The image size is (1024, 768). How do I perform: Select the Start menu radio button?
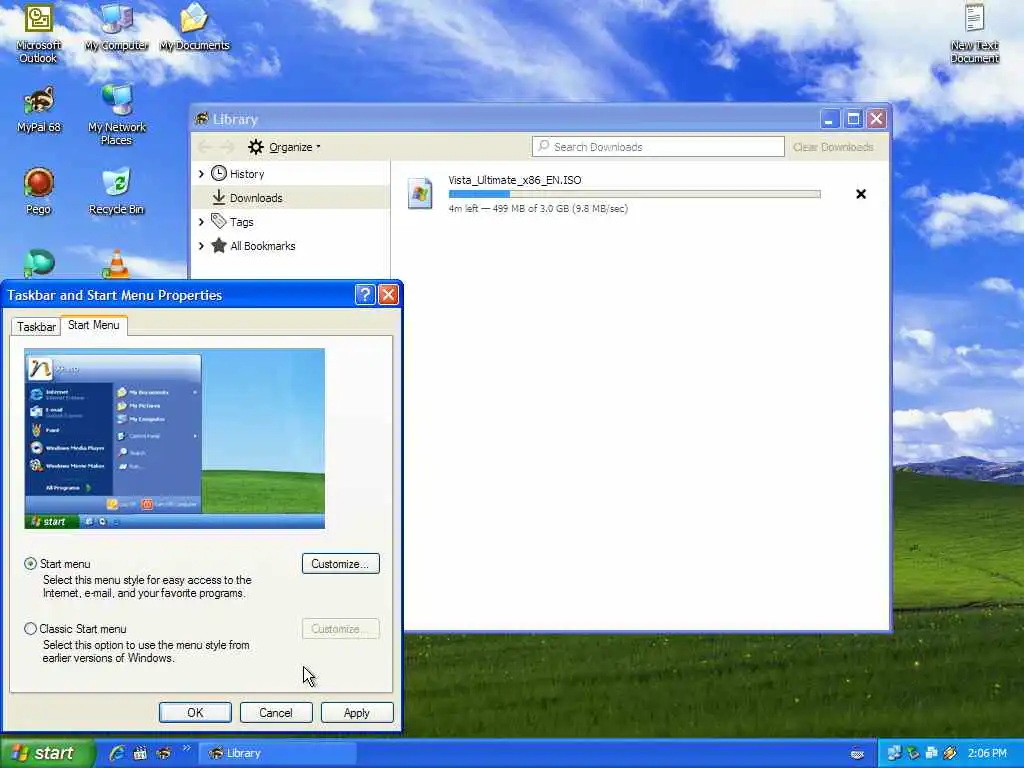pos(30,564)
